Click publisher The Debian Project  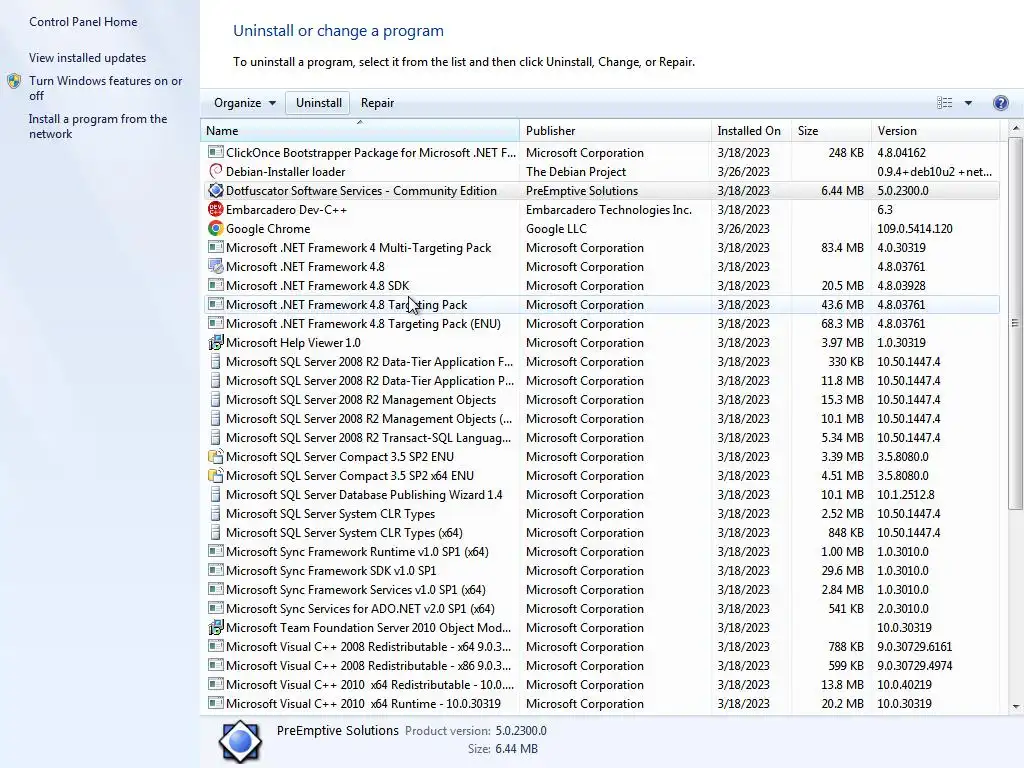point(575,171)
